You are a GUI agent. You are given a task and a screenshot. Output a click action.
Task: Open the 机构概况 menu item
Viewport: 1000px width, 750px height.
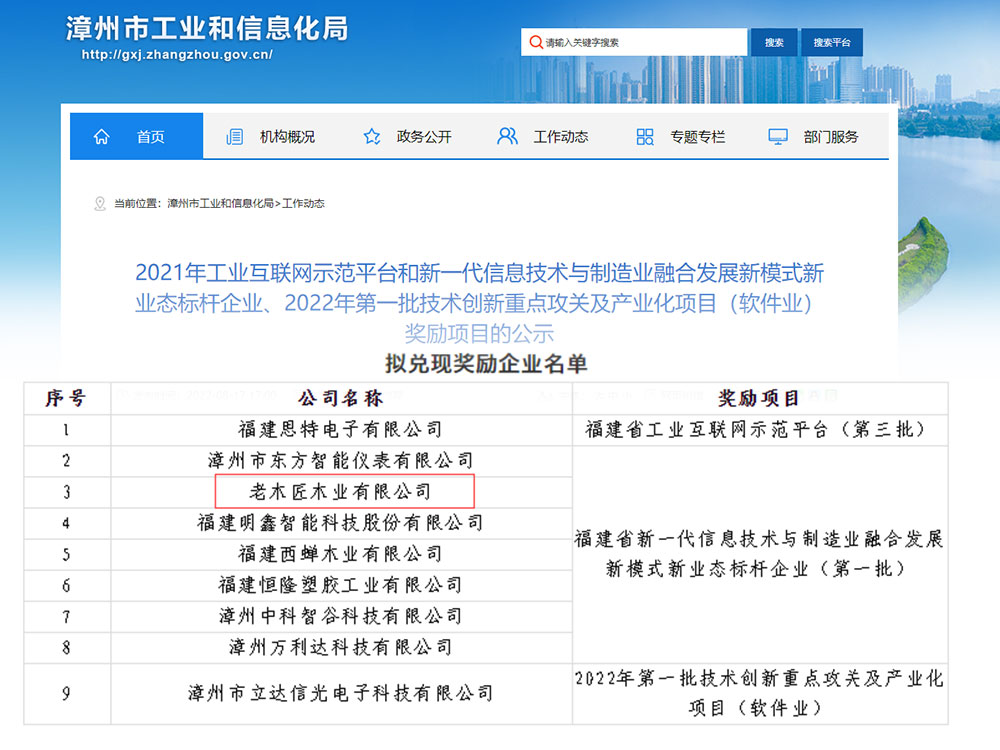click(x=287, y=137)
